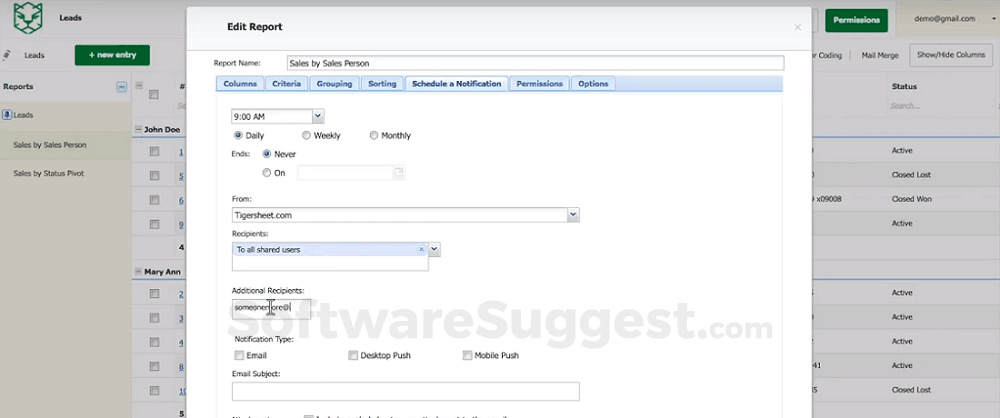Tick the checkbox for row 2

click(x=154, y=294)
